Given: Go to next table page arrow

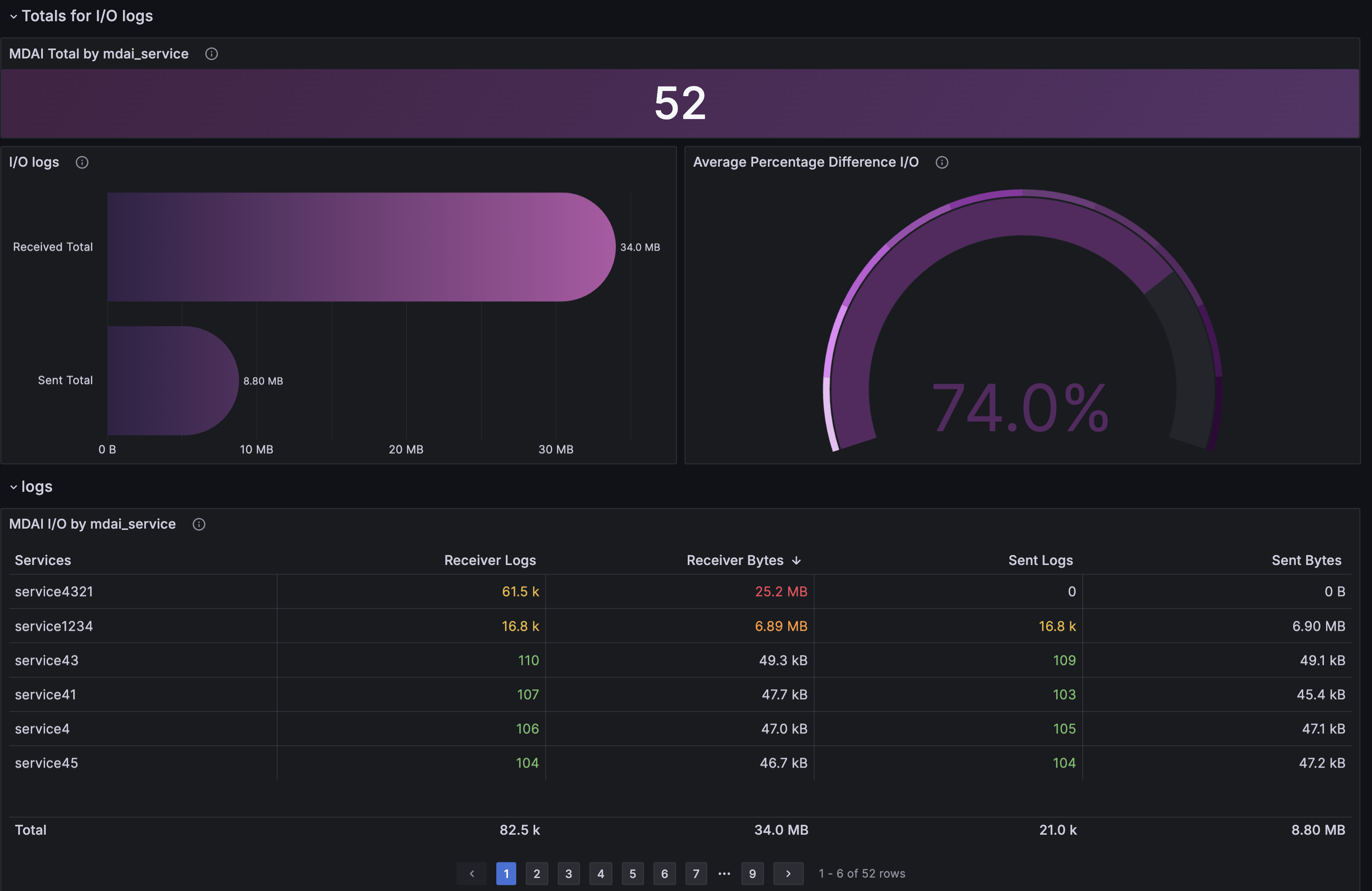Looking at the screenshot, I should [x=788, y=874].
